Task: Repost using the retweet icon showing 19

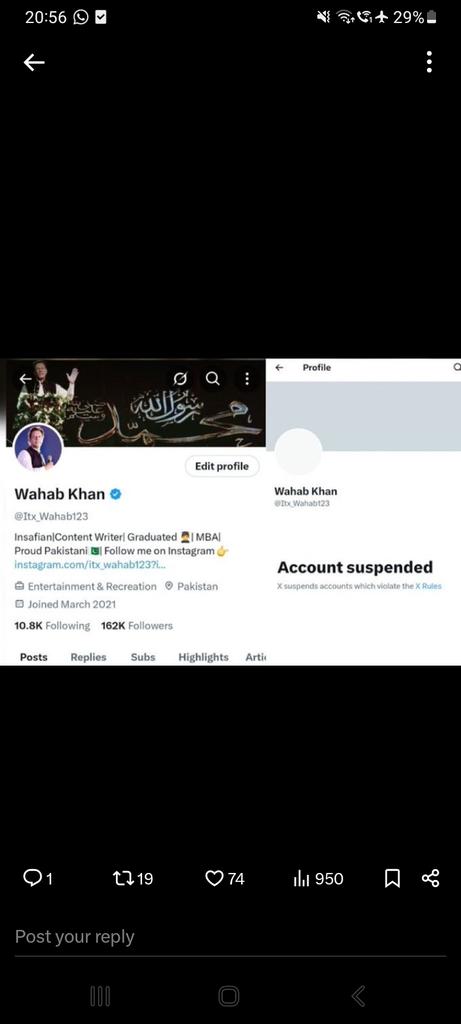Action: [133, 878]
